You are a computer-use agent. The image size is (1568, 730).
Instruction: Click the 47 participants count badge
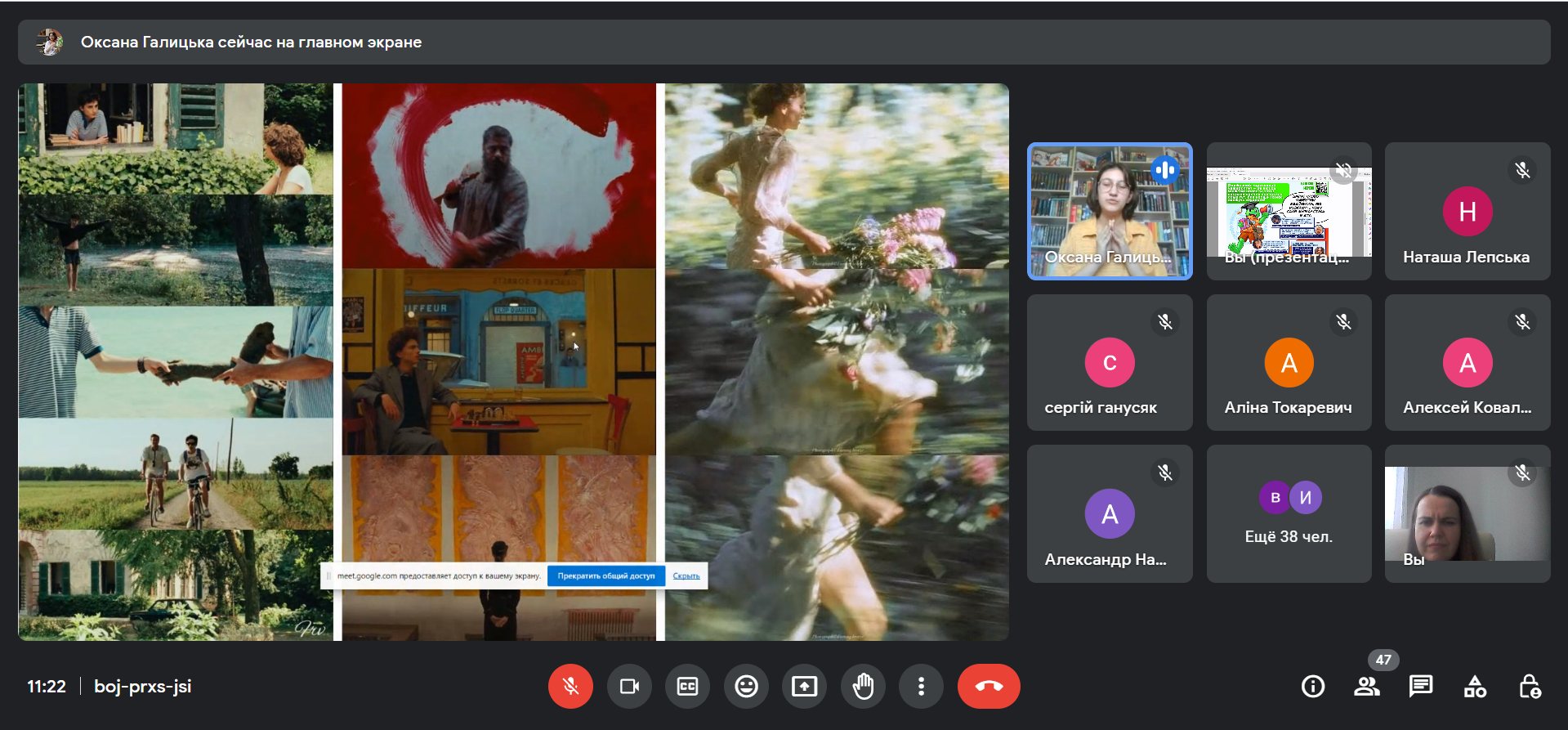point(1383,660)
